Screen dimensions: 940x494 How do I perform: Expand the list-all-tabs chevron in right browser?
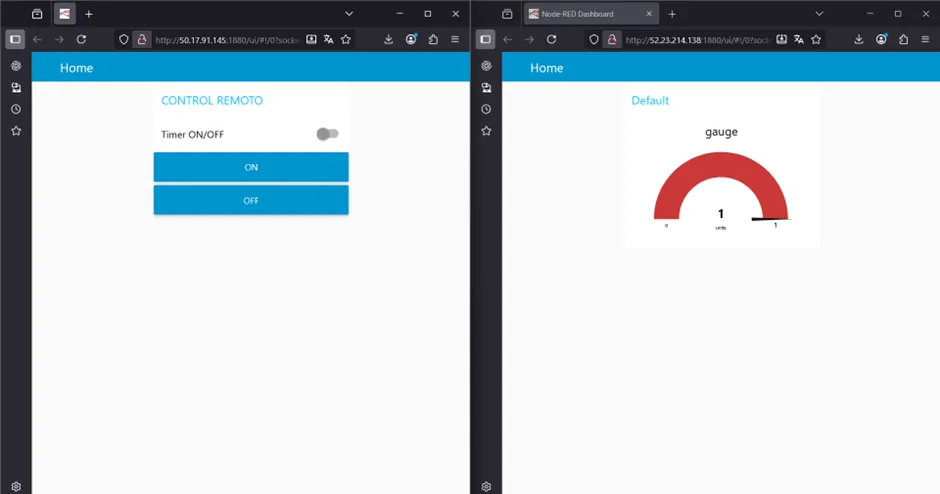pos(819,14)
